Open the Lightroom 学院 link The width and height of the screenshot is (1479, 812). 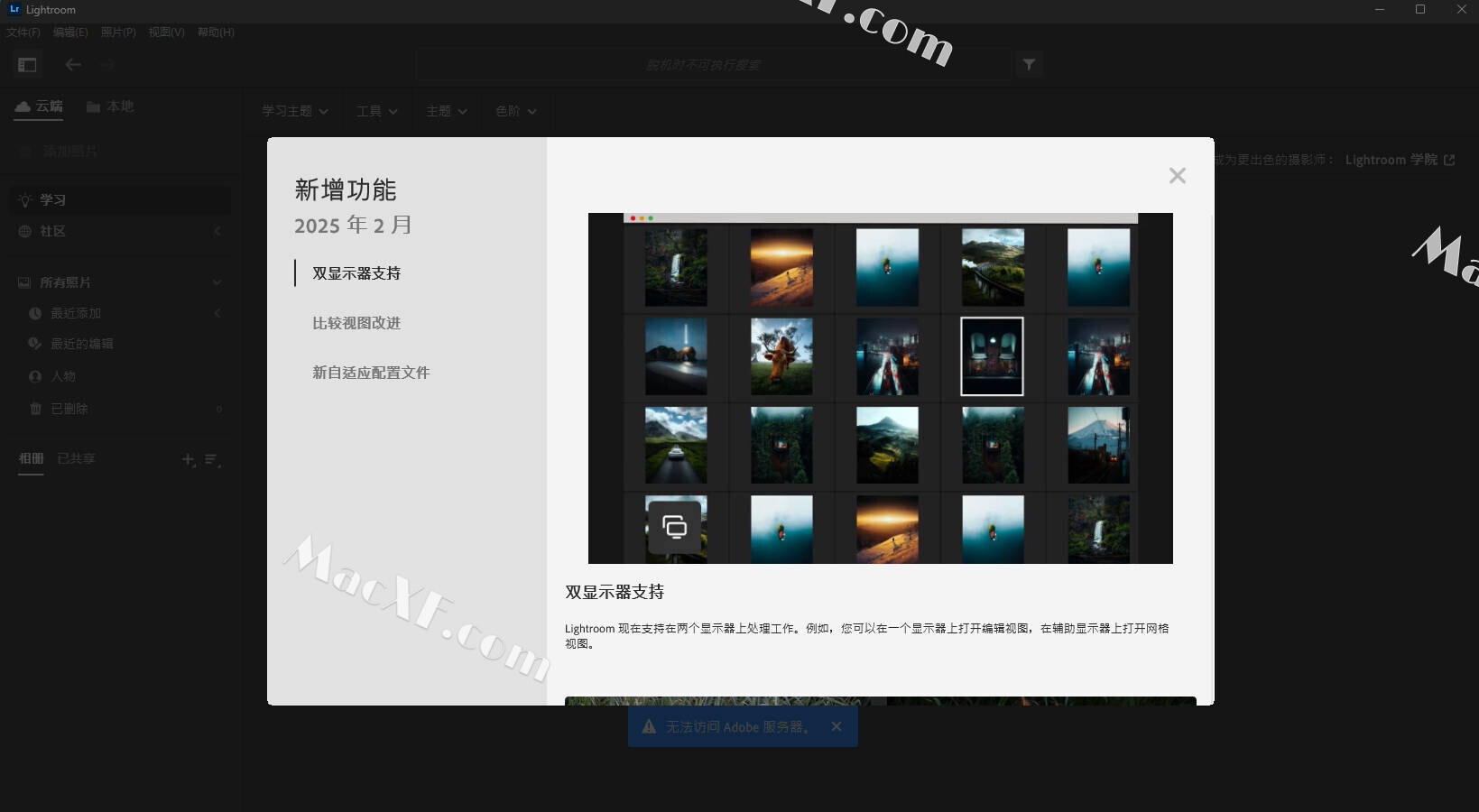pyautogui.click(x=1400, y=160)
